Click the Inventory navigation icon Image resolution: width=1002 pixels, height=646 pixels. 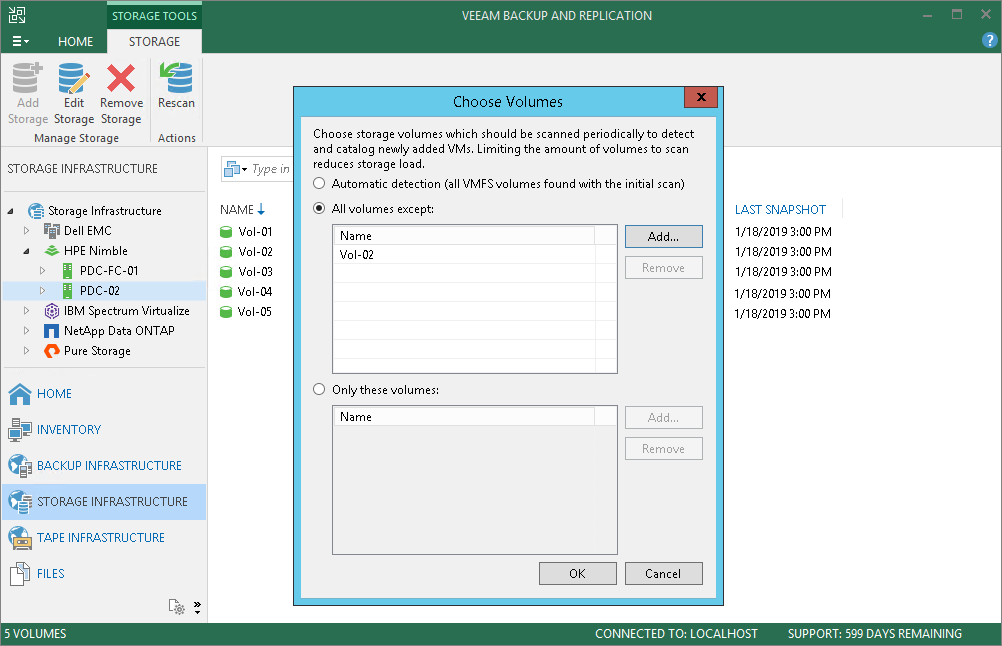click(x=20, y=429)
